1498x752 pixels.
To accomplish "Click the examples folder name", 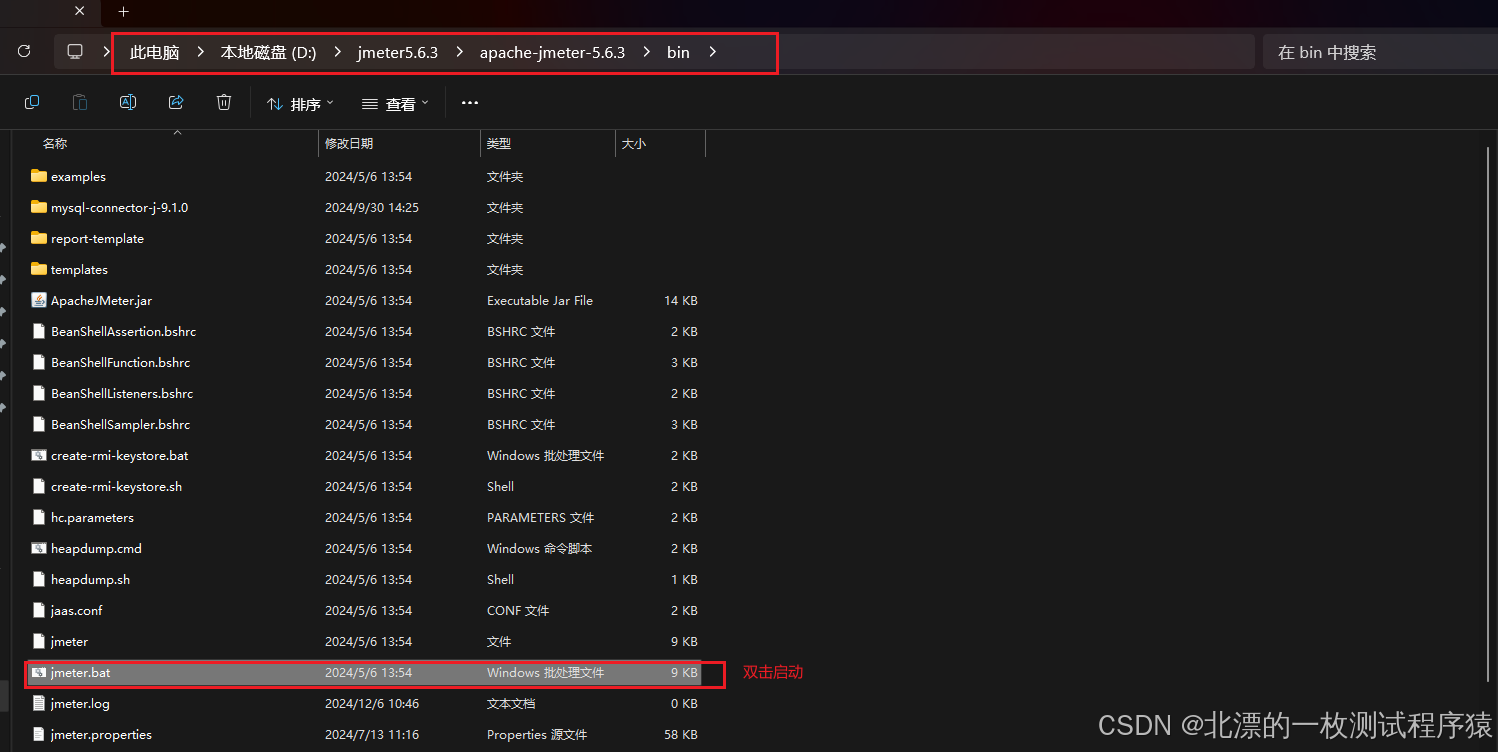I will click(78, 176).
